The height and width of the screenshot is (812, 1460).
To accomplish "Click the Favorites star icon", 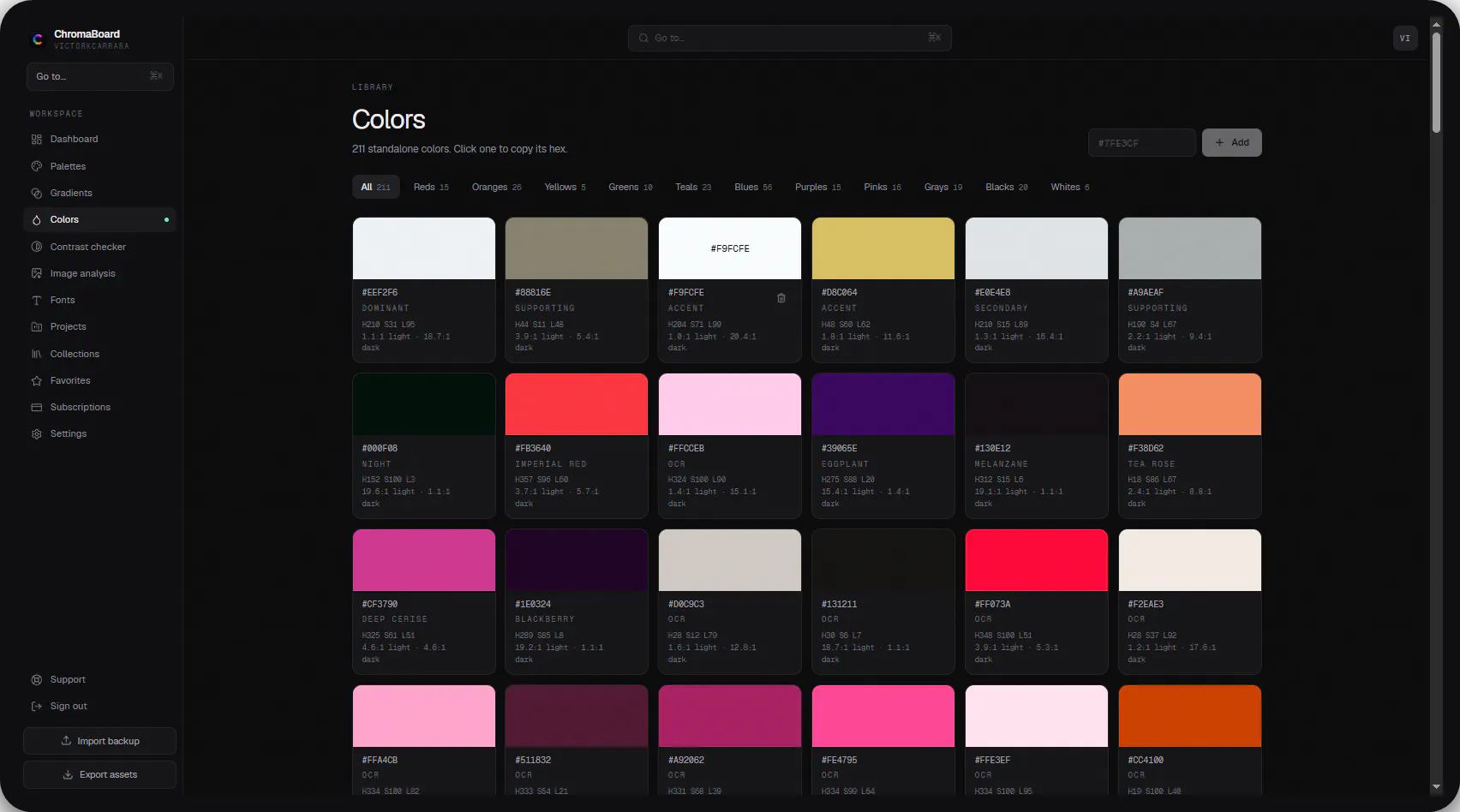I will coord(36,380).
